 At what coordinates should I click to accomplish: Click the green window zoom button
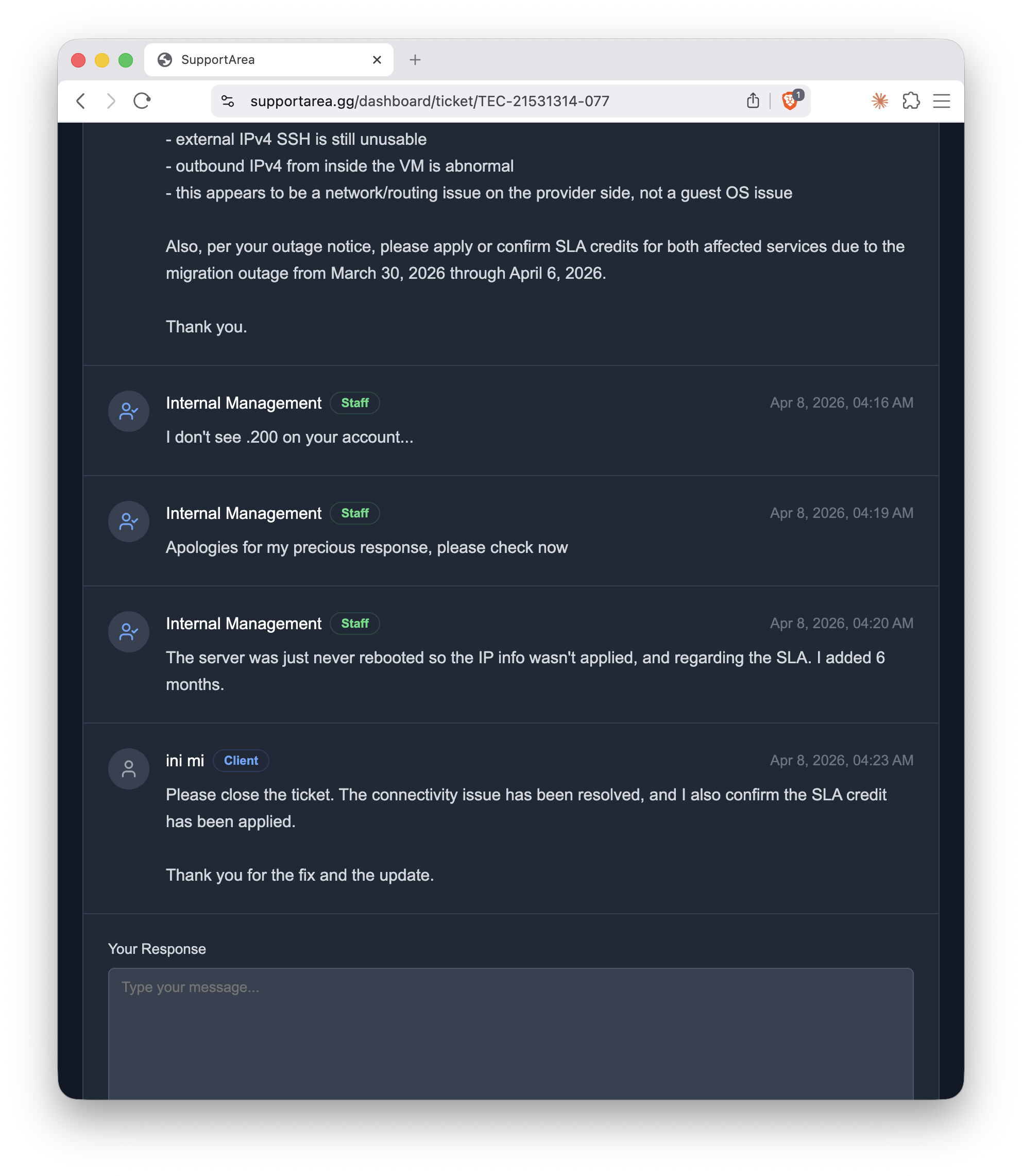tap(126, 60)
